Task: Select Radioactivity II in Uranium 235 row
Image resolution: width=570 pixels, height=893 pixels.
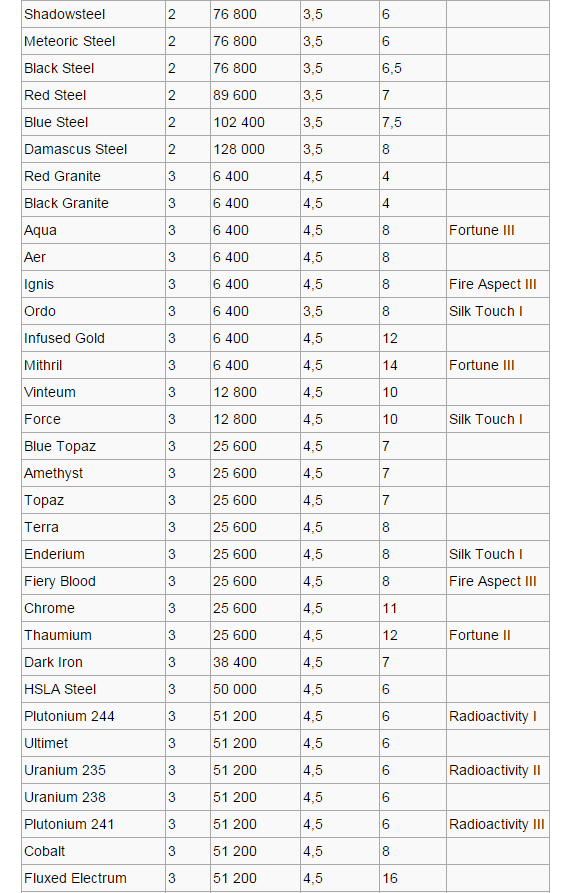Action: point(495,771)
